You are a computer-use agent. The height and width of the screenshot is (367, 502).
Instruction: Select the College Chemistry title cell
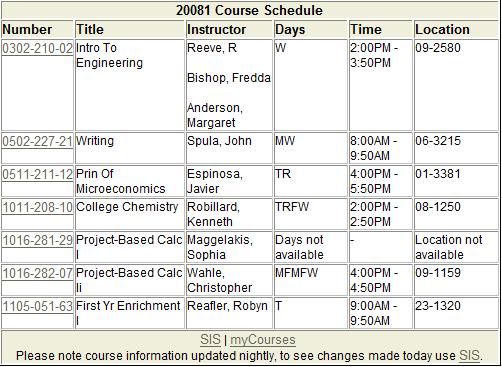click(x=130, y=214)
